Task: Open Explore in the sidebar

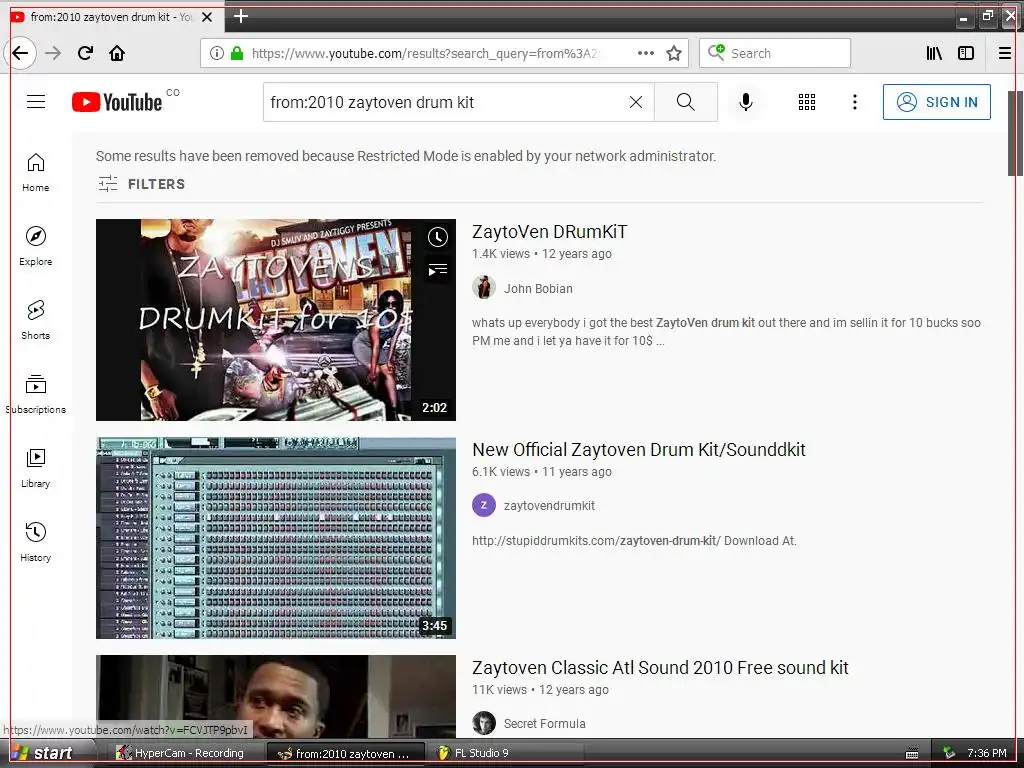Action: click(x=36, y=247)
